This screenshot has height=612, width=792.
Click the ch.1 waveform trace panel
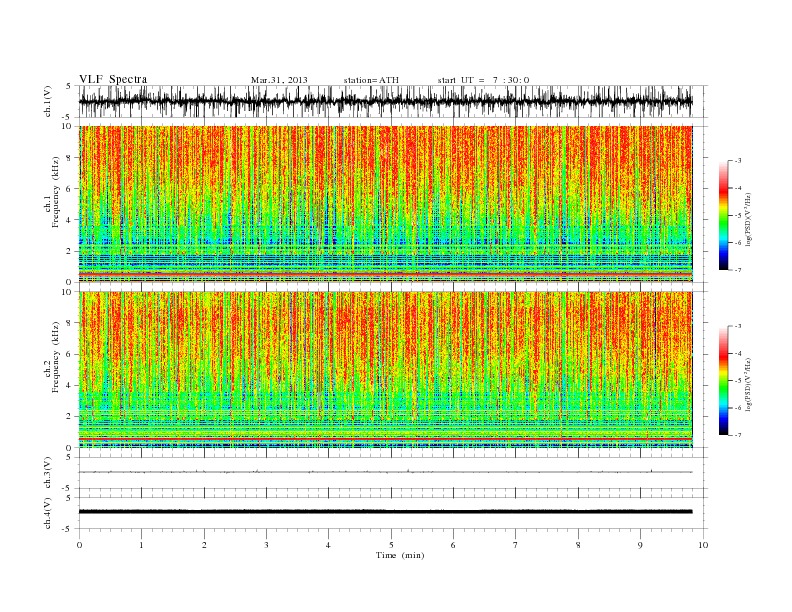click(x=393, y=101)
